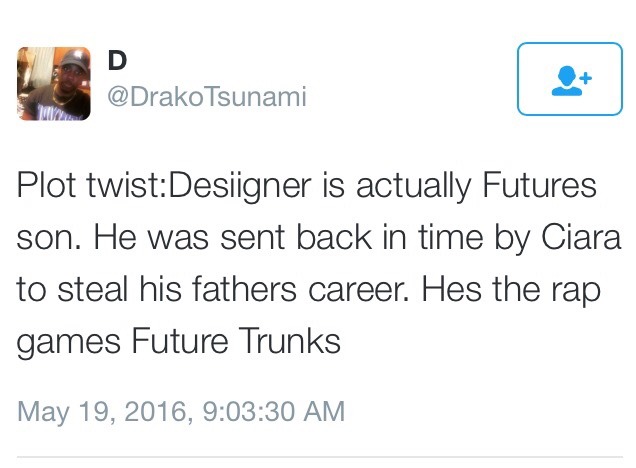Click the display name "D"
Image resolution: width=636 pixels, height=468 pixels.
coord(118,60)
